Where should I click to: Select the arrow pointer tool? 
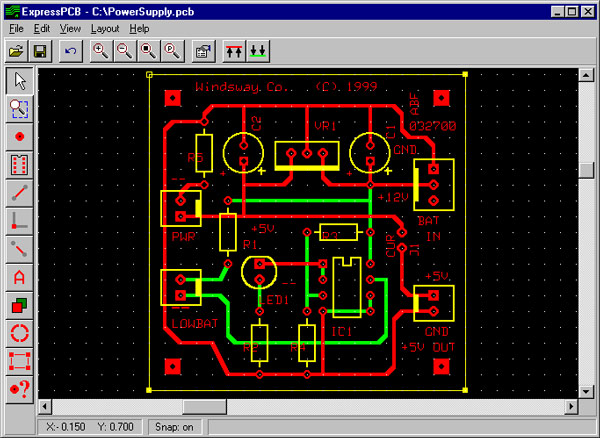(x=19, y=81)
